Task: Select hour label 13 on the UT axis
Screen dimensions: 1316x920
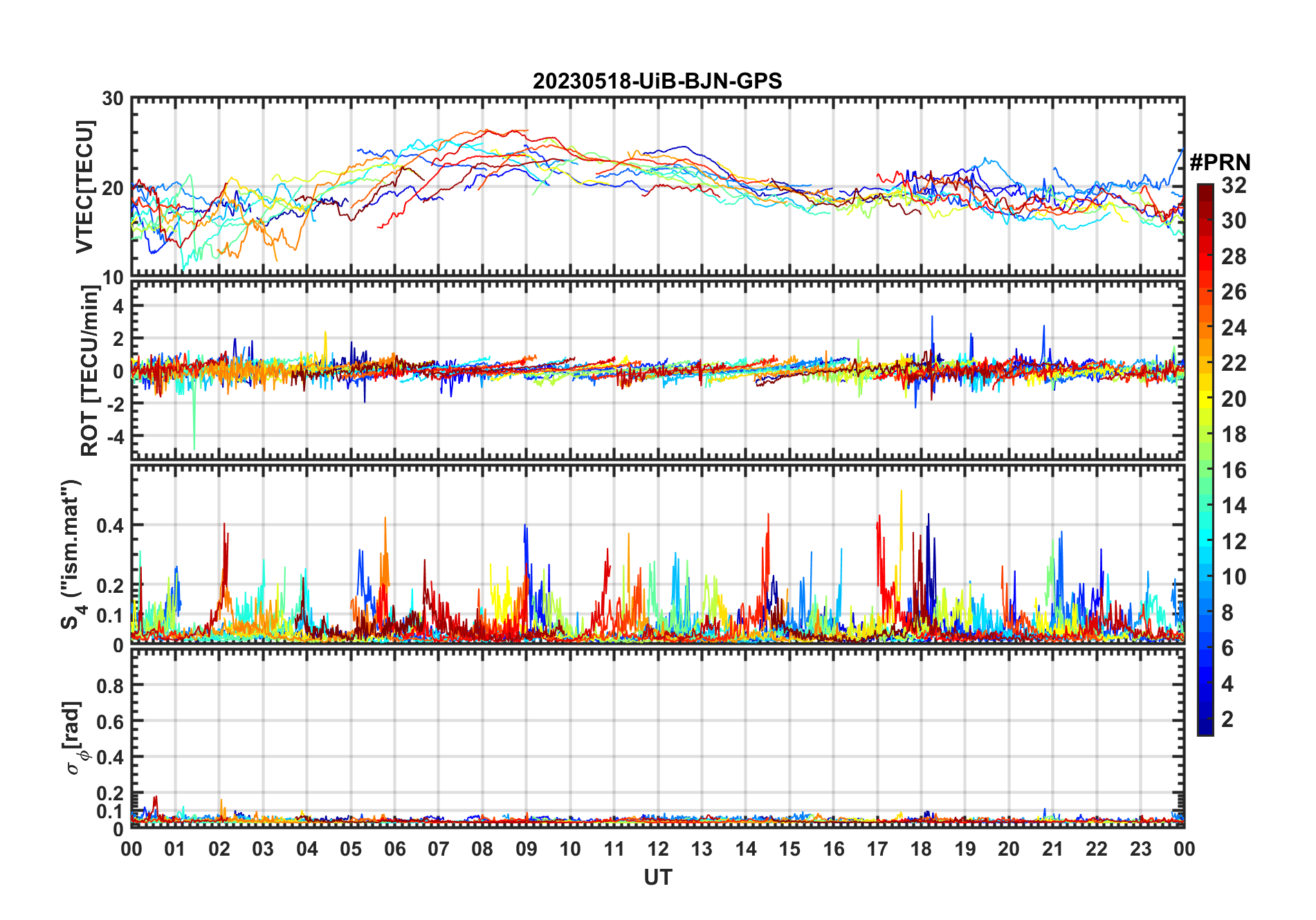Action: tap(702, 849)
